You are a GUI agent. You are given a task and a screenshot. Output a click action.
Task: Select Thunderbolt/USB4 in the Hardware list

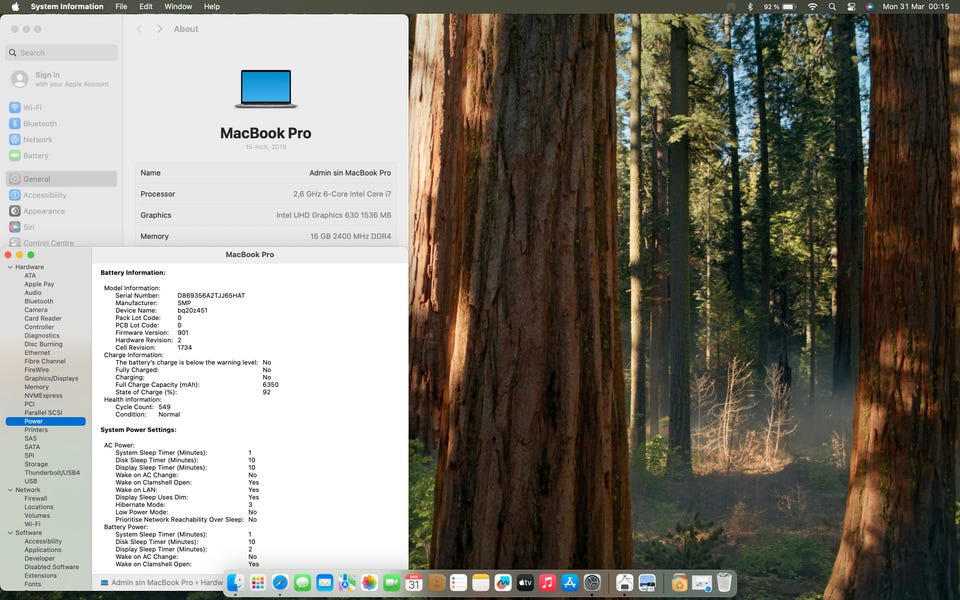(x=52, y=473)
